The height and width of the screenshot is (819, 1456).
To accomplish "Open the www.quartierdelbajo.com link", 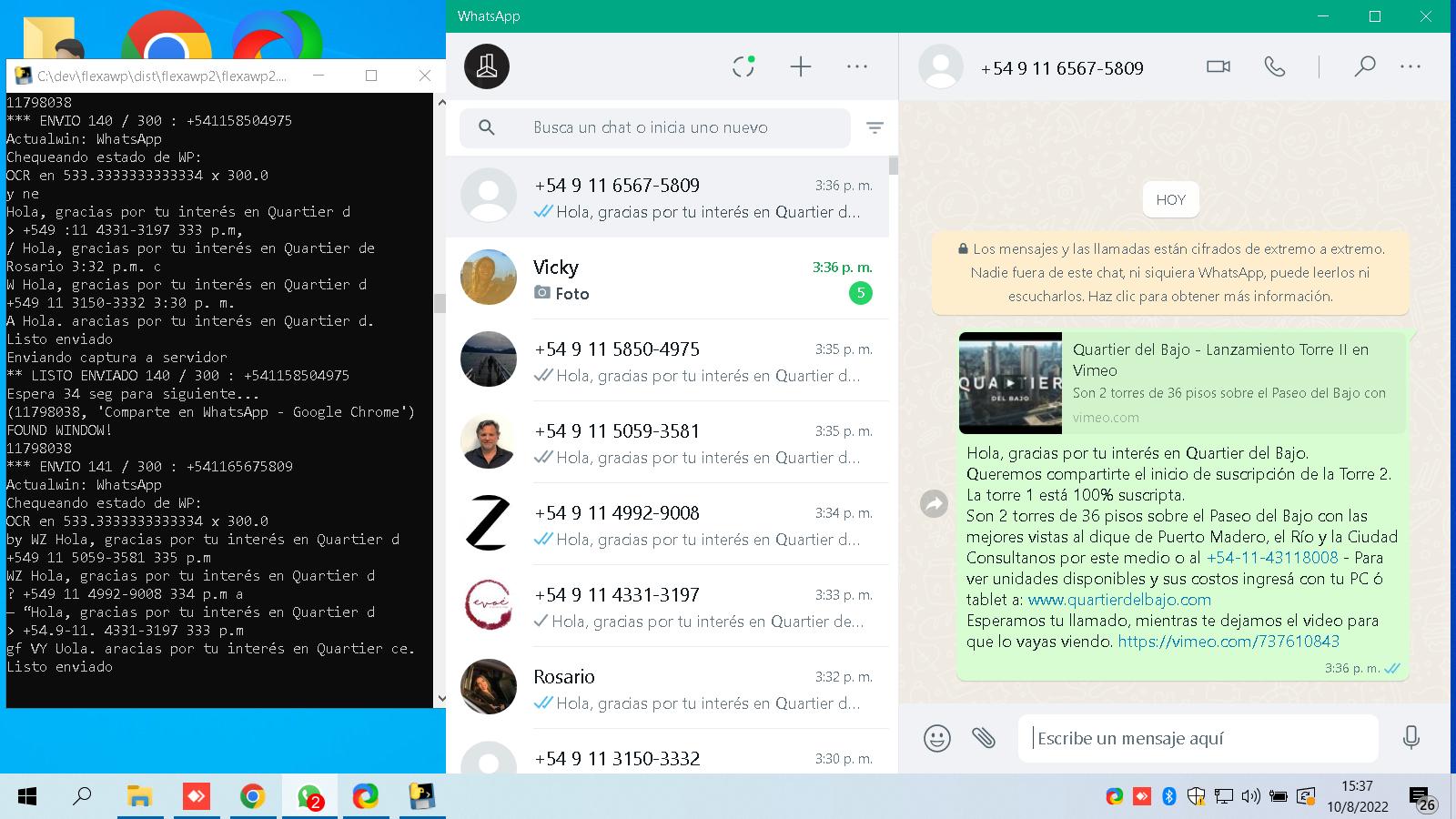I will (x=1119, y=600).
